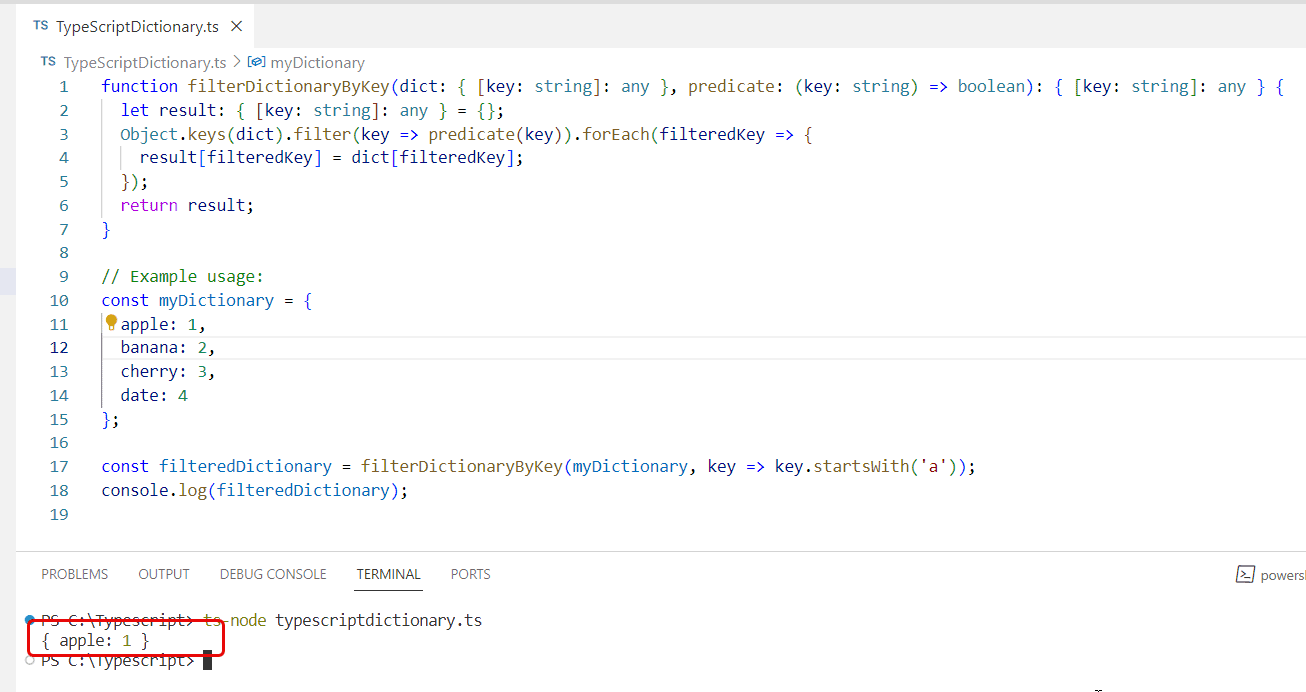
Task: Open TypeScriptDictionary.ts breadcrumb segment
Action: point(145,62)
